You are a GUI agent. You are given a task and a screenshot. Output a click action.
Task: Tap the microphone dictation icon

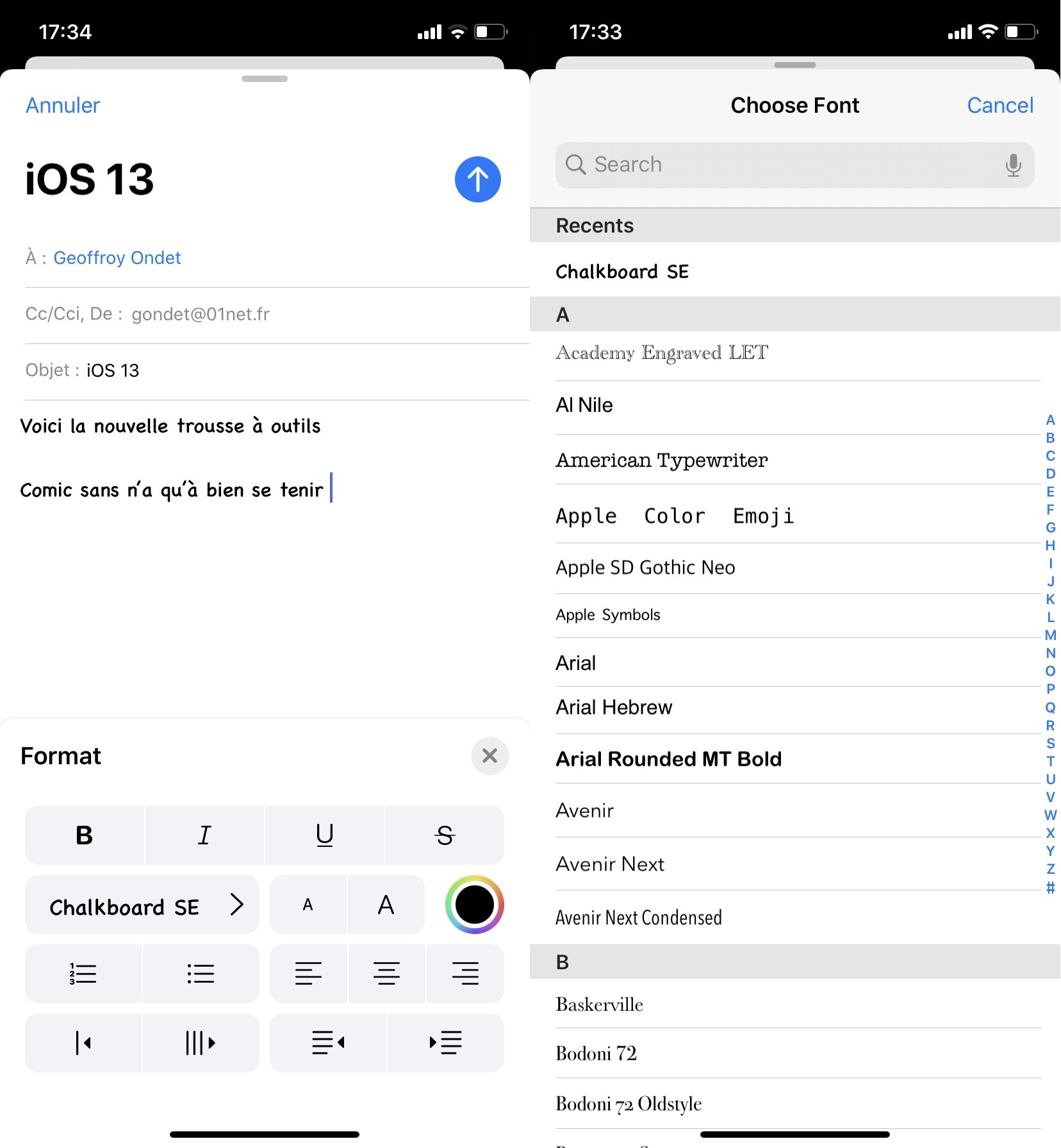pyautogui.click(x=1013, y=165)
